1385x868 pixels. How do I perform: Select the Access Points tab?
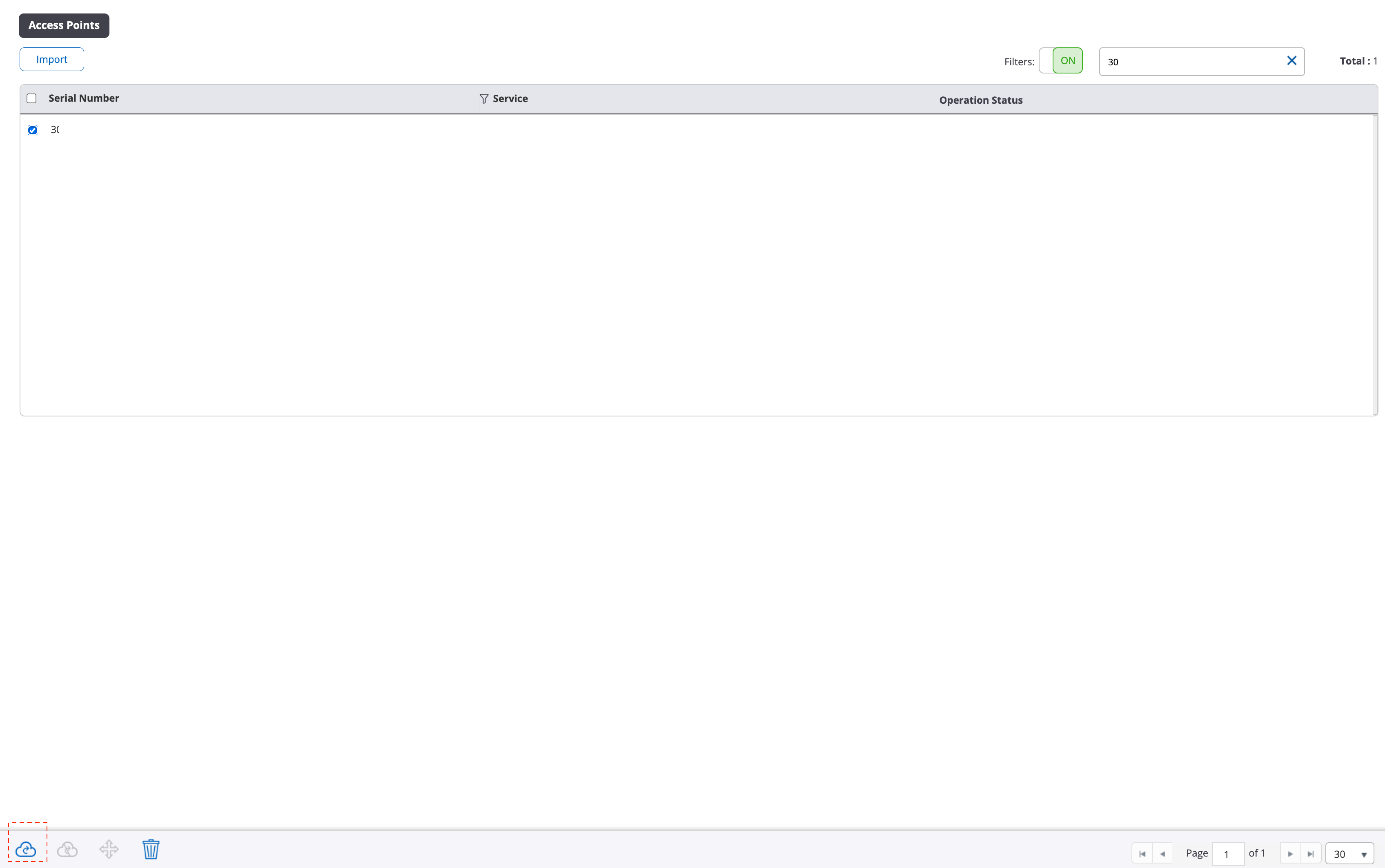[x=64, y=24]
